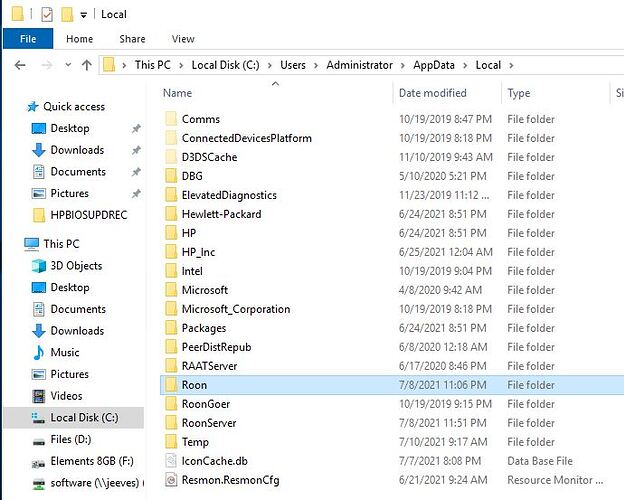Click the RoonServer folder icon
624x500 pixels.
(171, 423)
